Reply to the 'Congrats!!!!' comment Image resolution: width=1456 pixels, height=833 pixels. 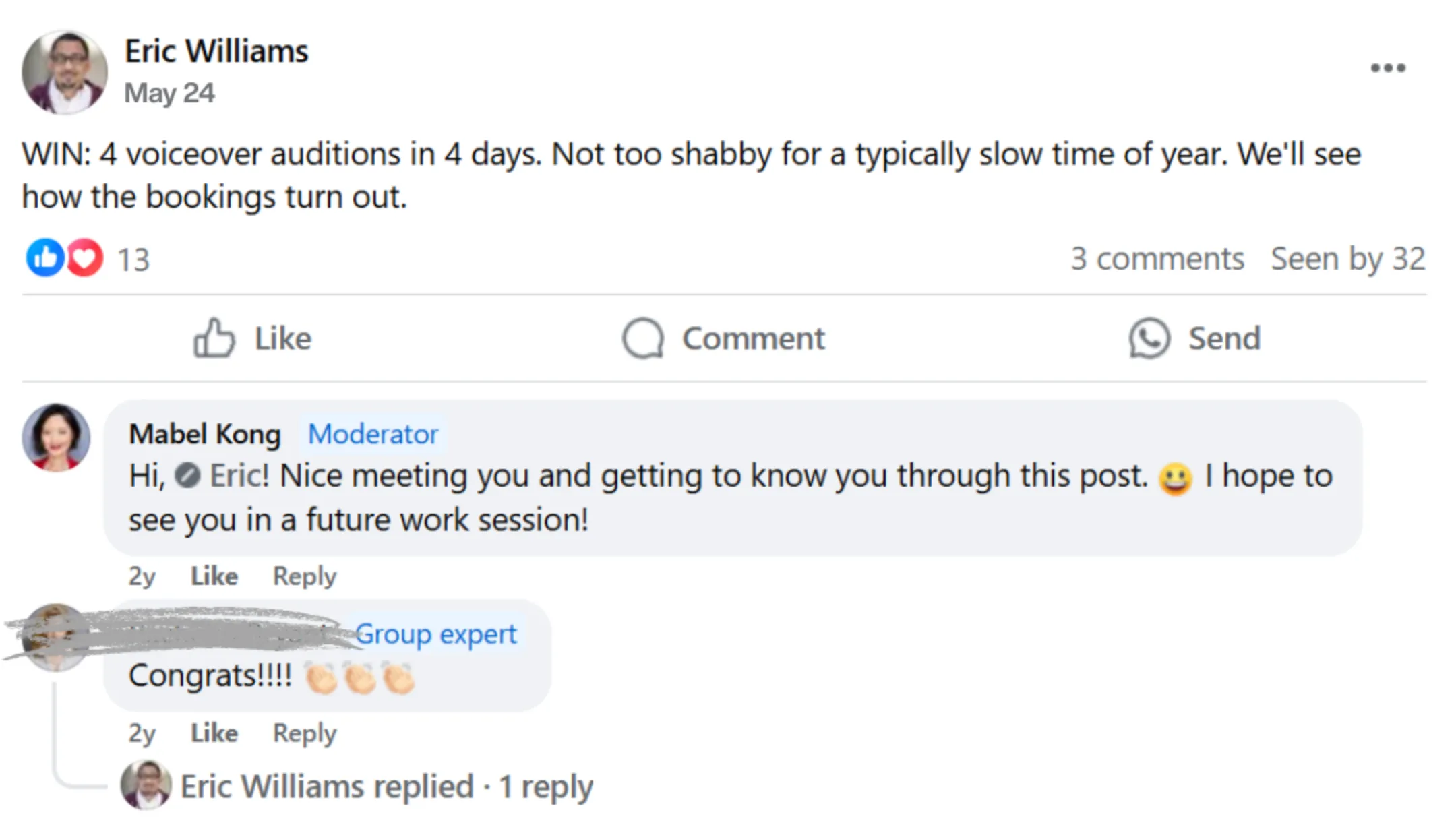[305, 734]
